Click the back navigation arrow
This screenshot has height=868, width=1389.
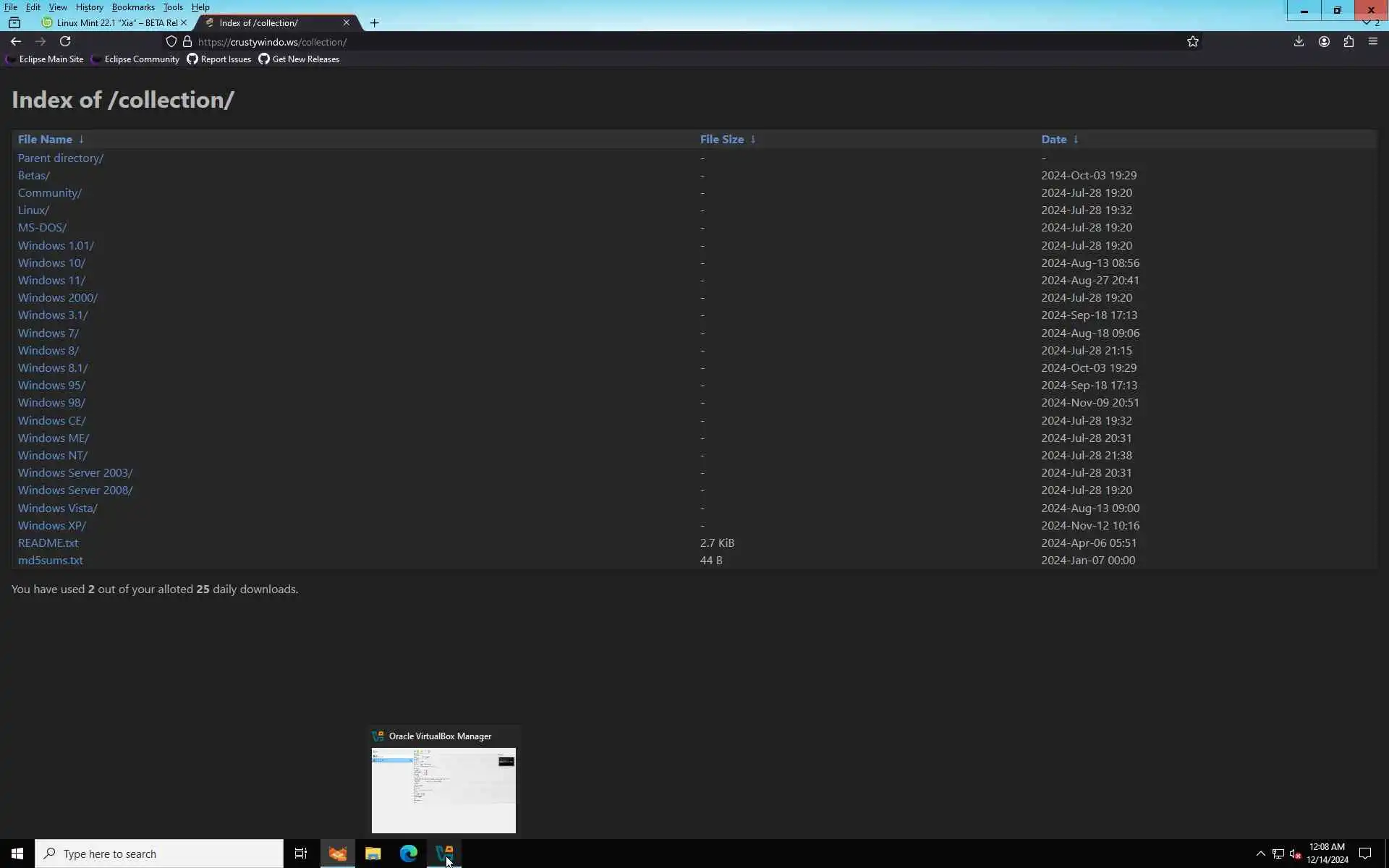(16, 42)
